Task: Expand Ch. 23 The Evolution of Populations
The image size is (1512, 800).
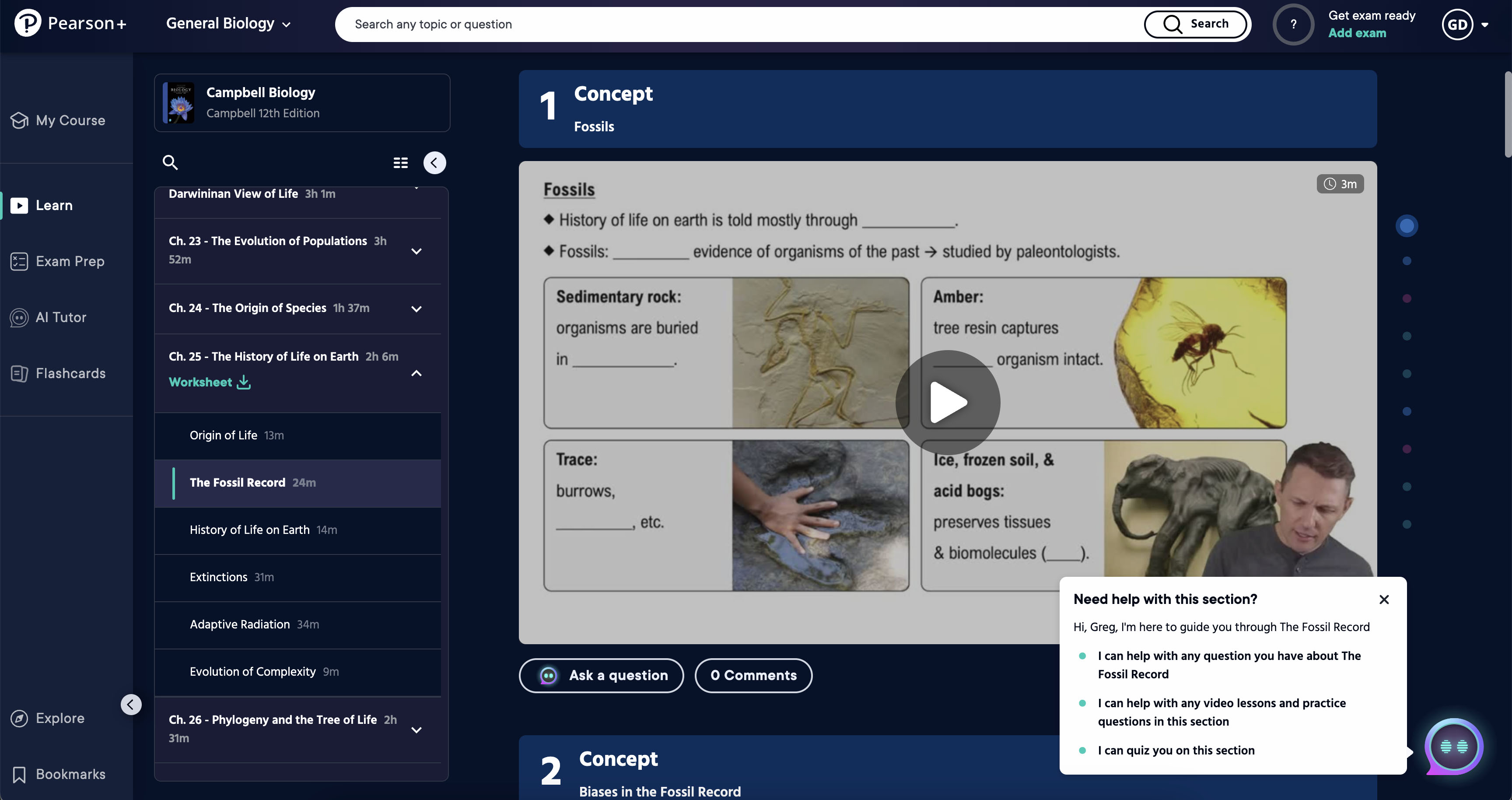Action: point(416,251)
